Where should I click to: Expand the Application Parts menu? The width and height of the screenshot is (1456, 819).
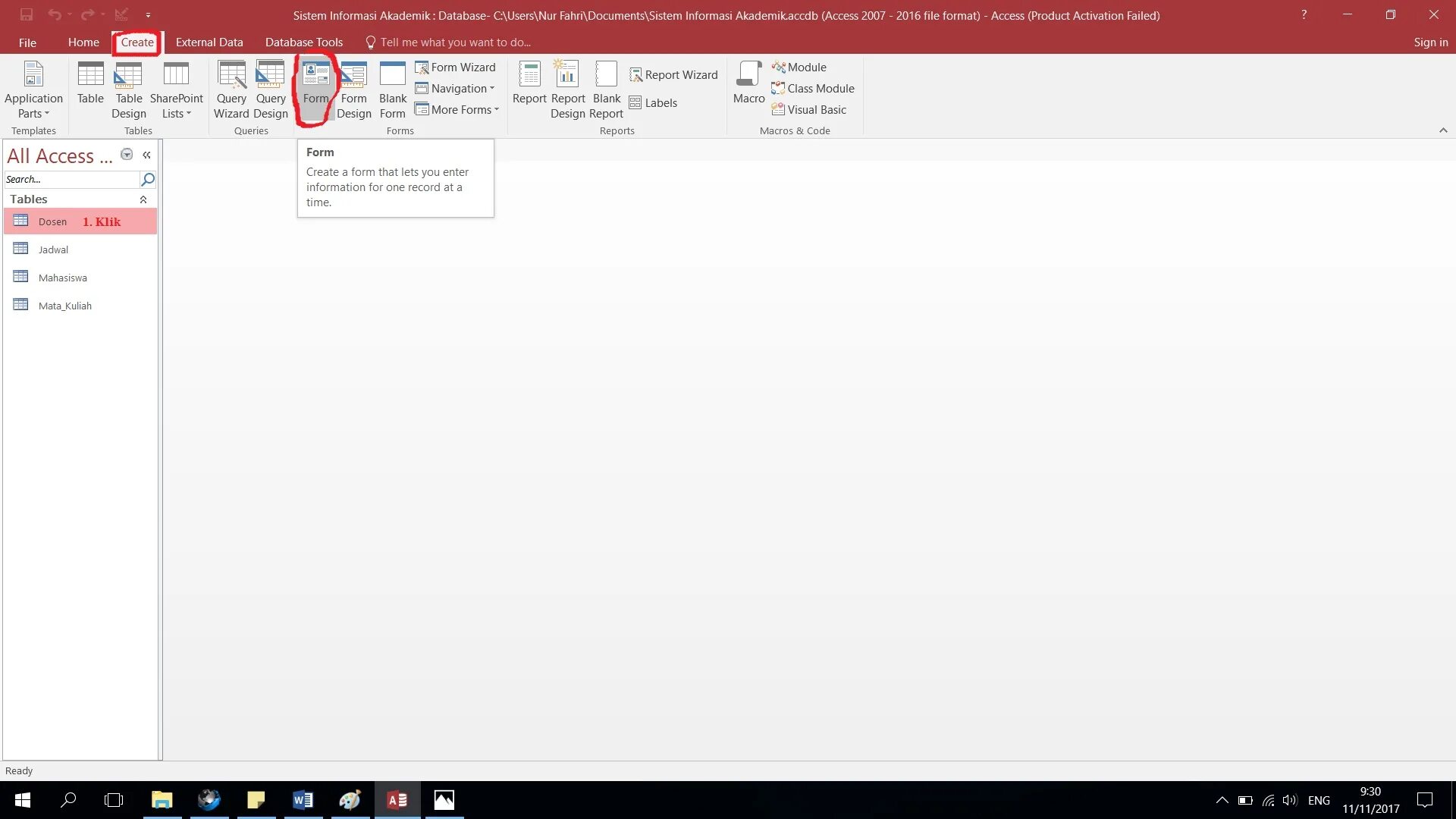tap(33, 89)
